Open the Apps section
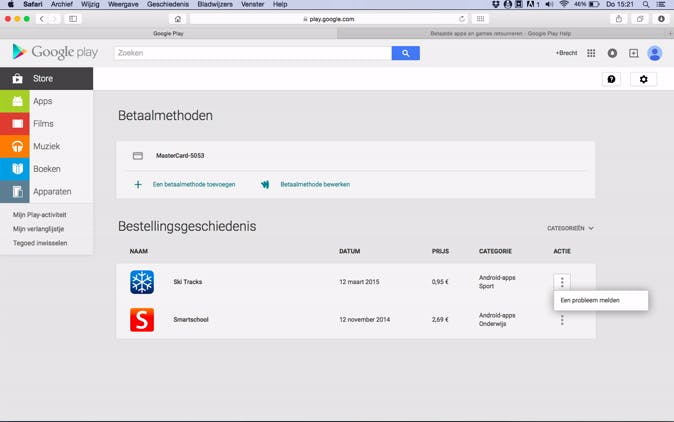This screenshot has width=674, height=422. 46,101
